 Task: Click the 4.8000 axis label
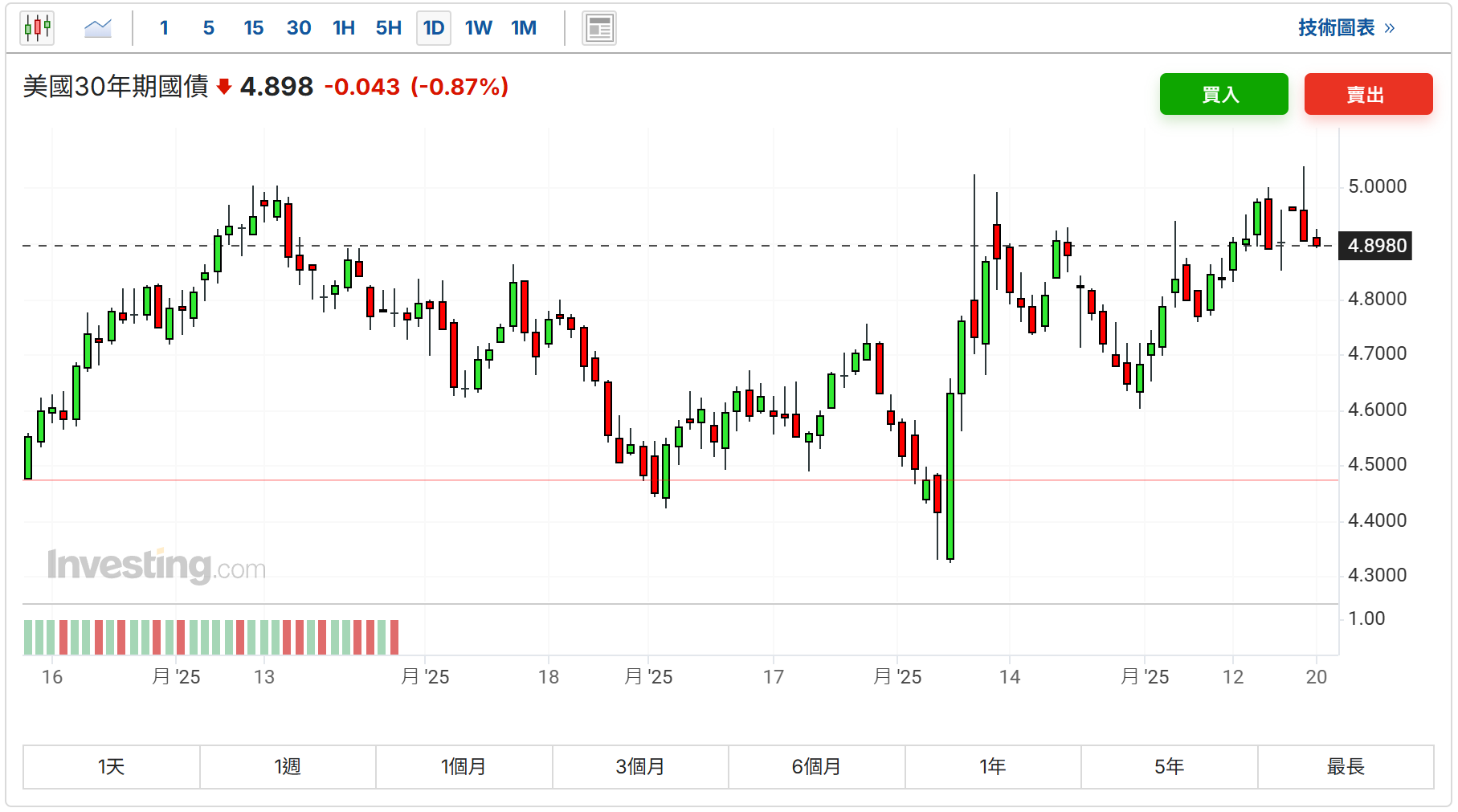click(1377, 299)
